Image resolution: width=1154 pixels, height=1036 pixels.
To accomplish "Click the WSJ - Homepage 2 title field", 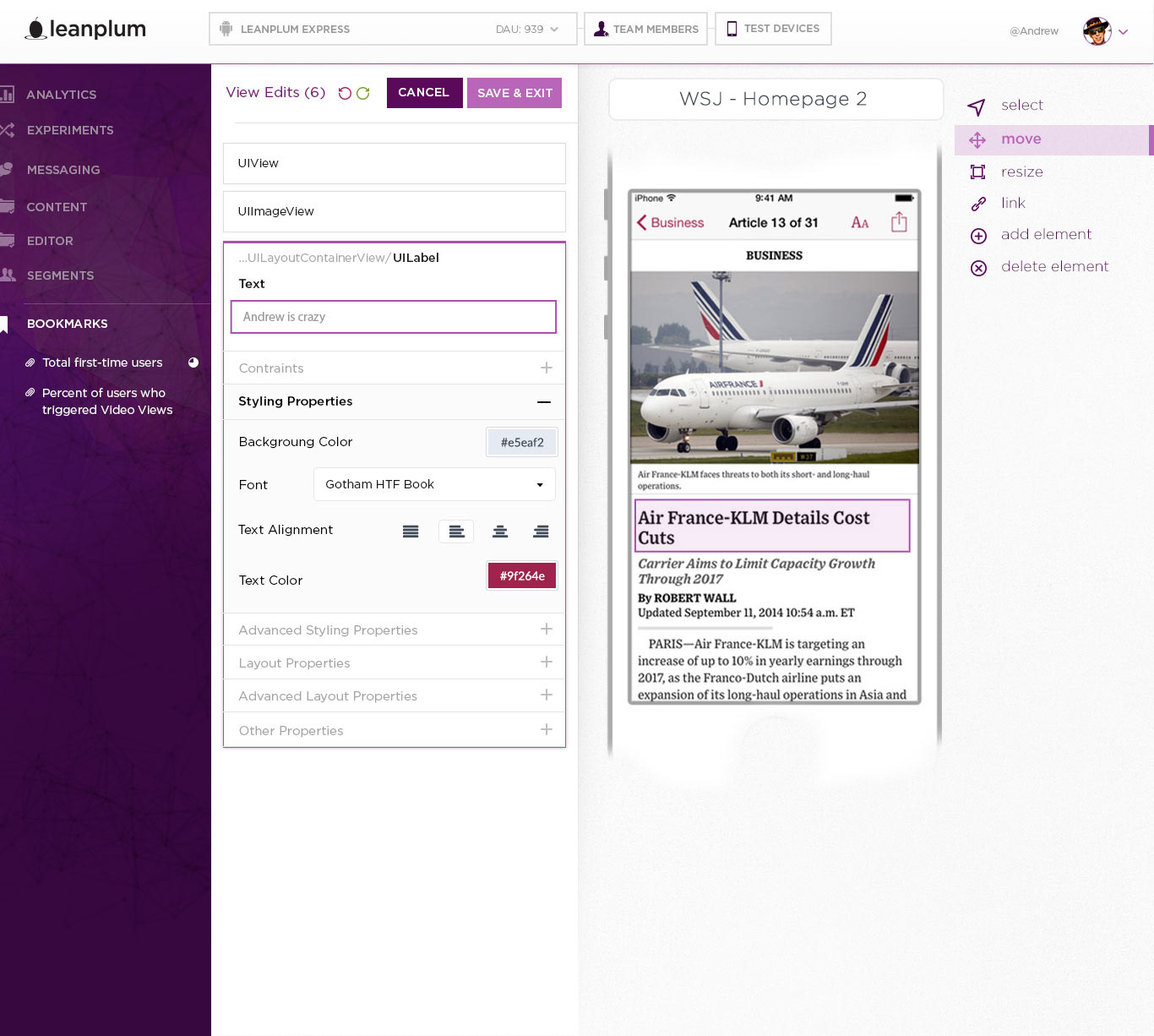I will click(776, 100).
